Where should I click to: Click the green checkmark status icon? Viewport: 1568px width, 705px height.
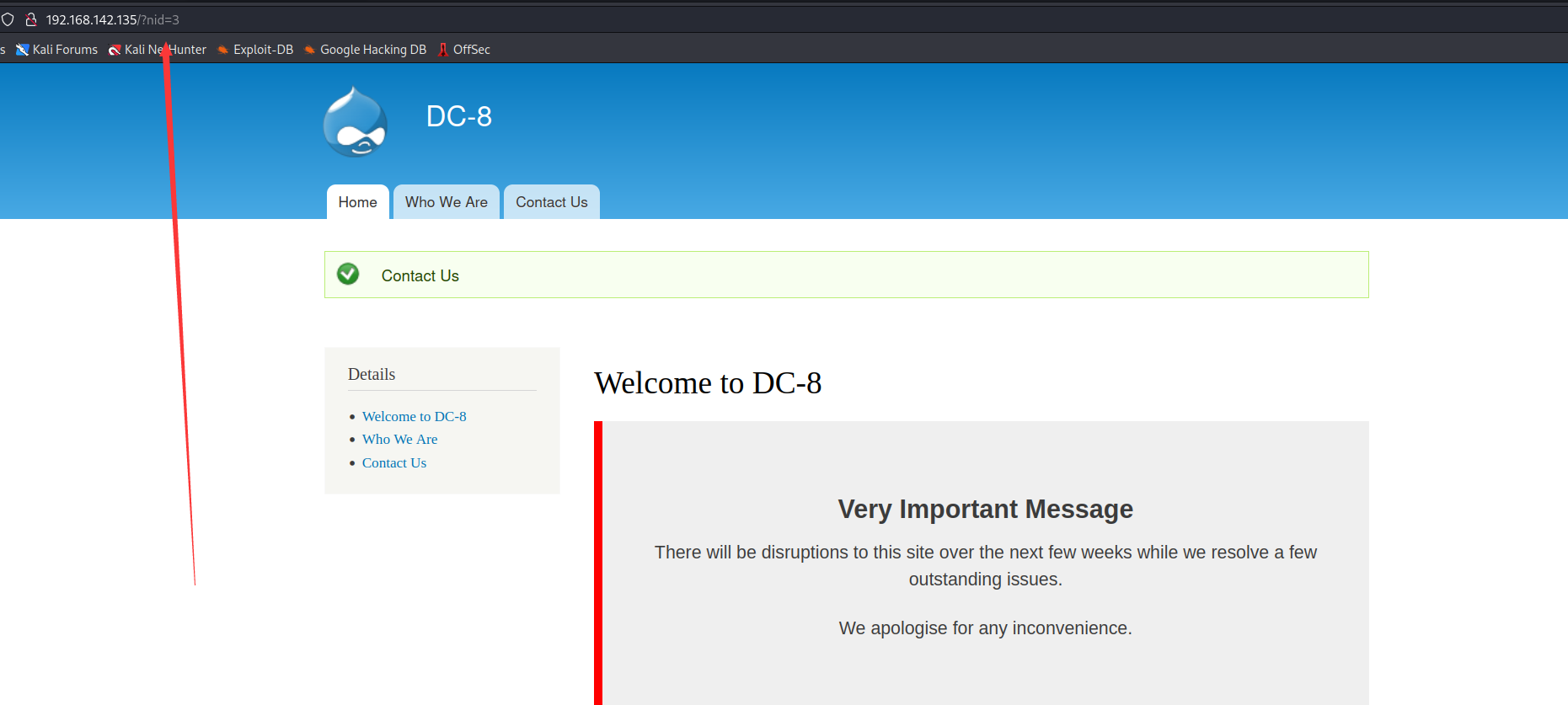348,275
